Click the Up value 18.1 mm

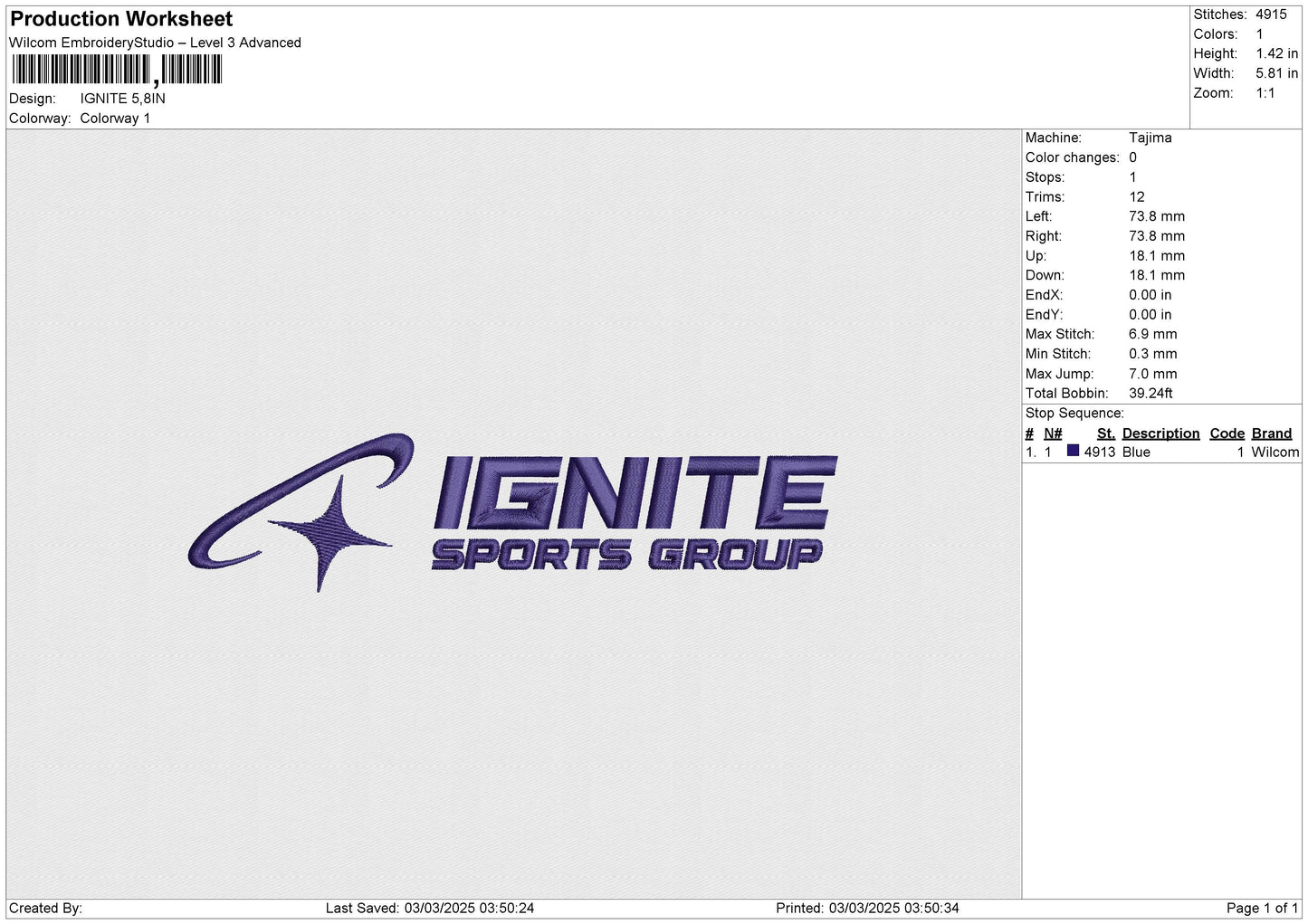click(1157, 256)
